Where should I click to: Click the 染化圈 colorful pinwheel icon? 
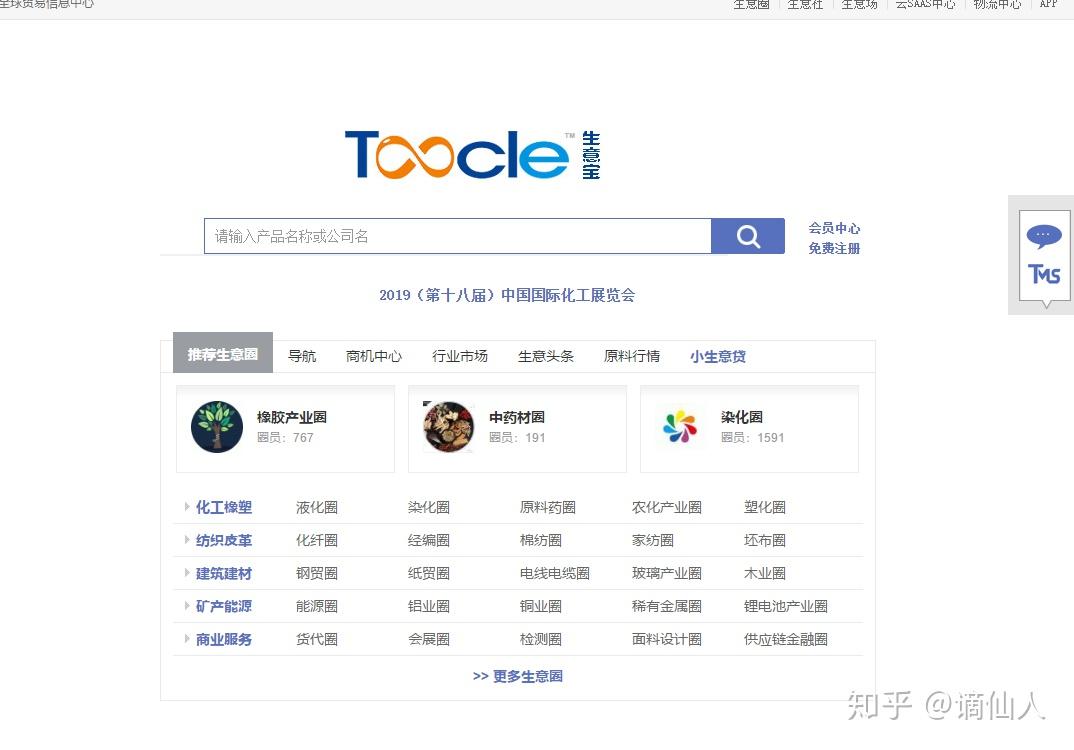pyautogui.click(x=679, y=427)
